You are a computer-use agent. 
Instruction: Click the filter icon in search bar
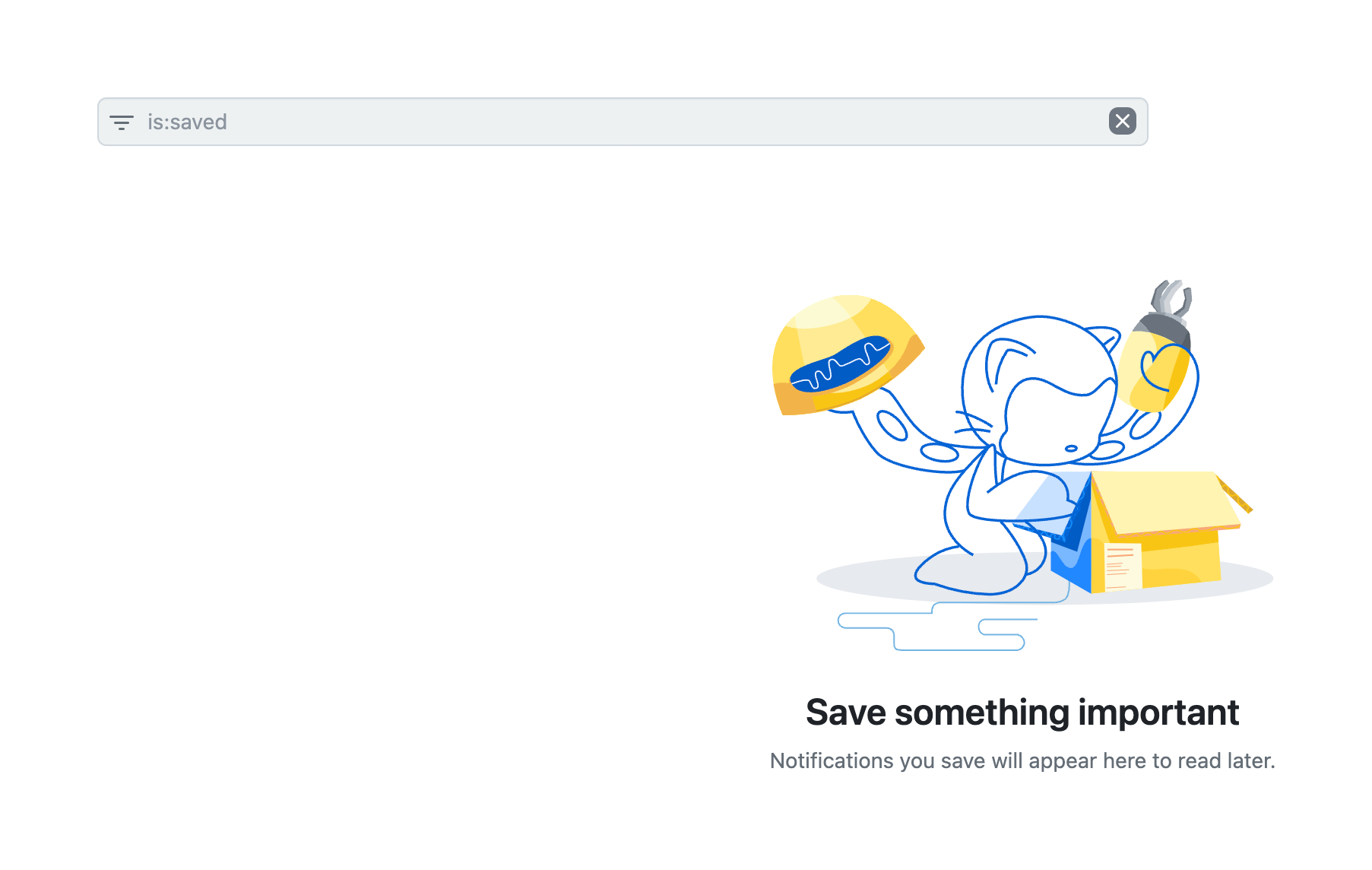[121, 122]
